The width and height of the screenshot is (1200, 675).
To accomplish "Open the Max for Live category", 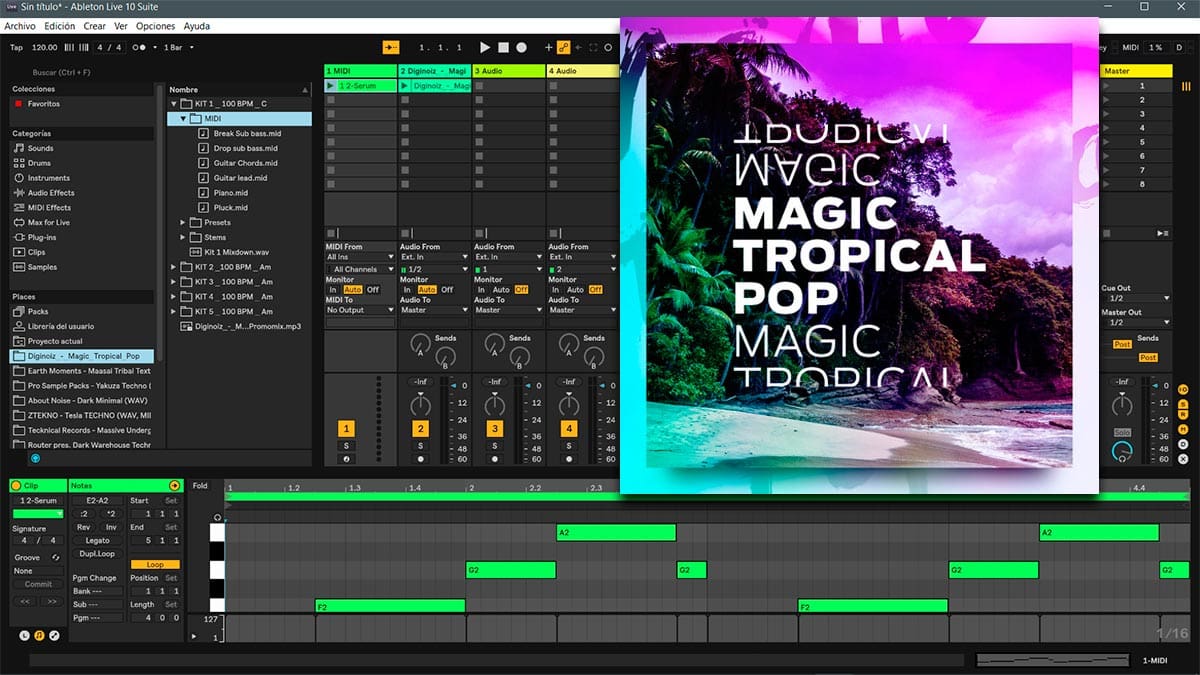I will [x=49, y=222].
